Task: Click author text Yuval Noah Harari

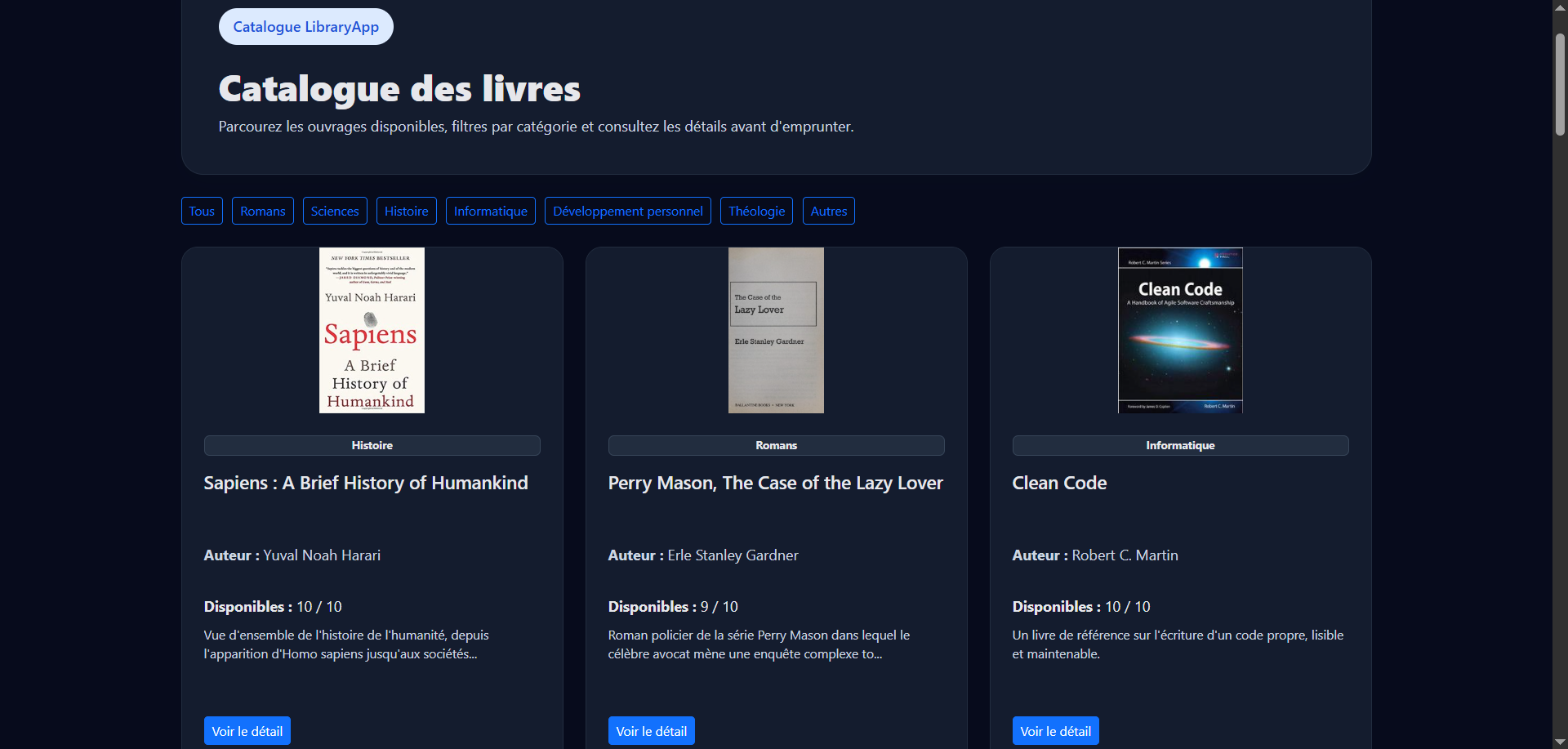Action: 322,555
